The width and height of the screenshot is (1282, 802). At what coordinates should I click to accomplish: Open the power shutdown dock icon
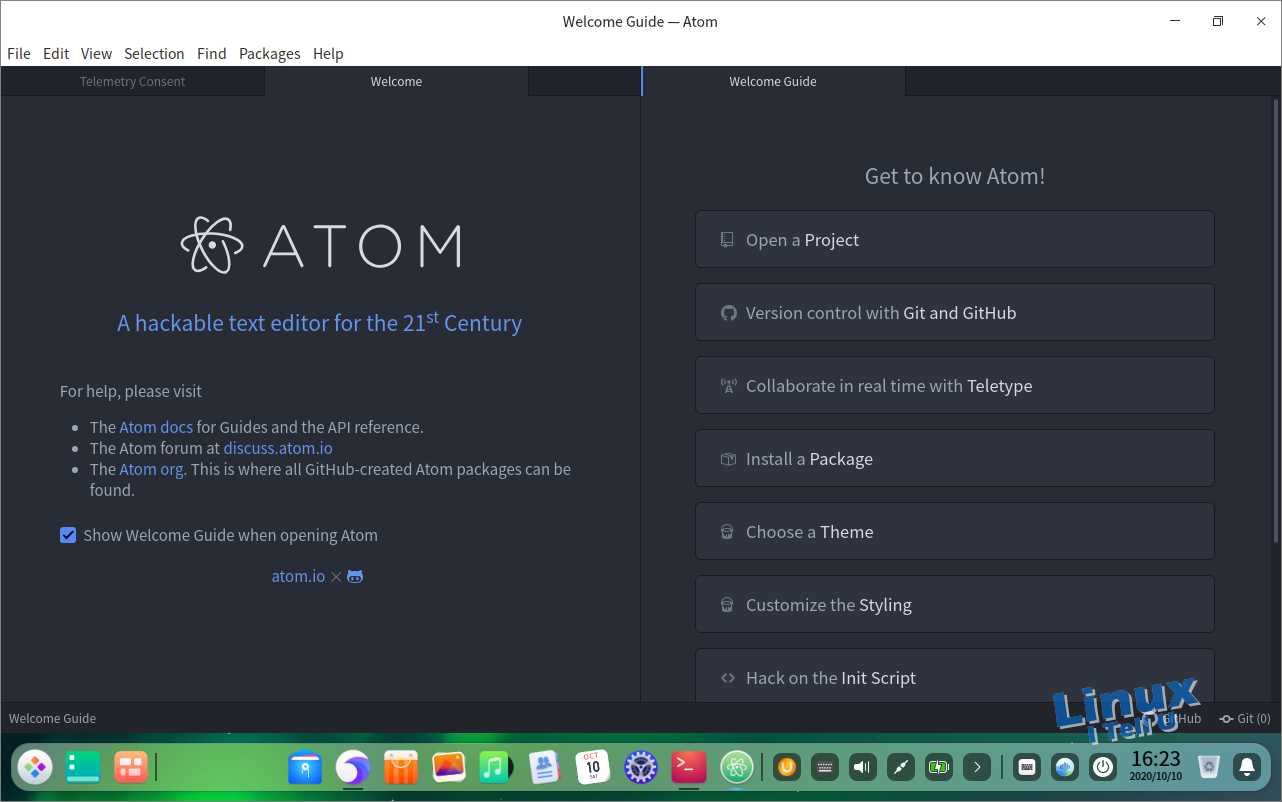click(1103, 767)
